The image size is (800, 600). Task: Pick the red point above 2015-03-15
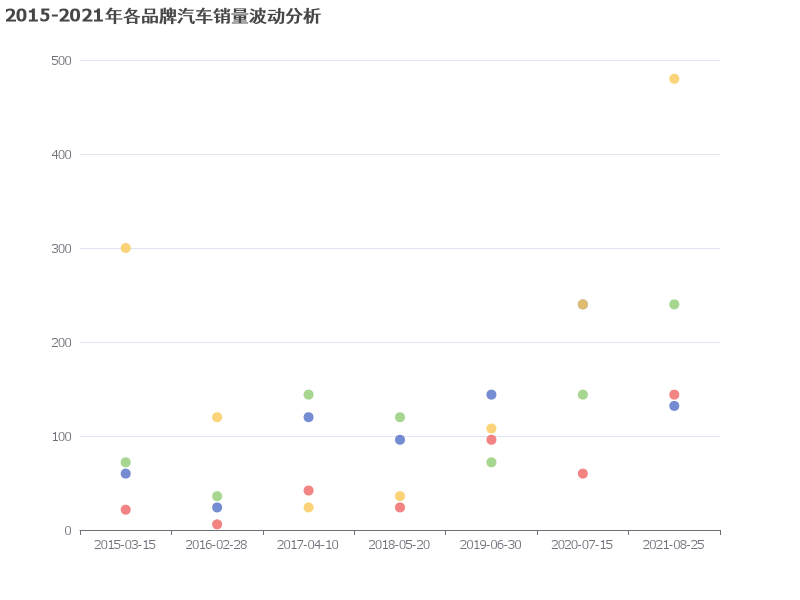[126, 510]
